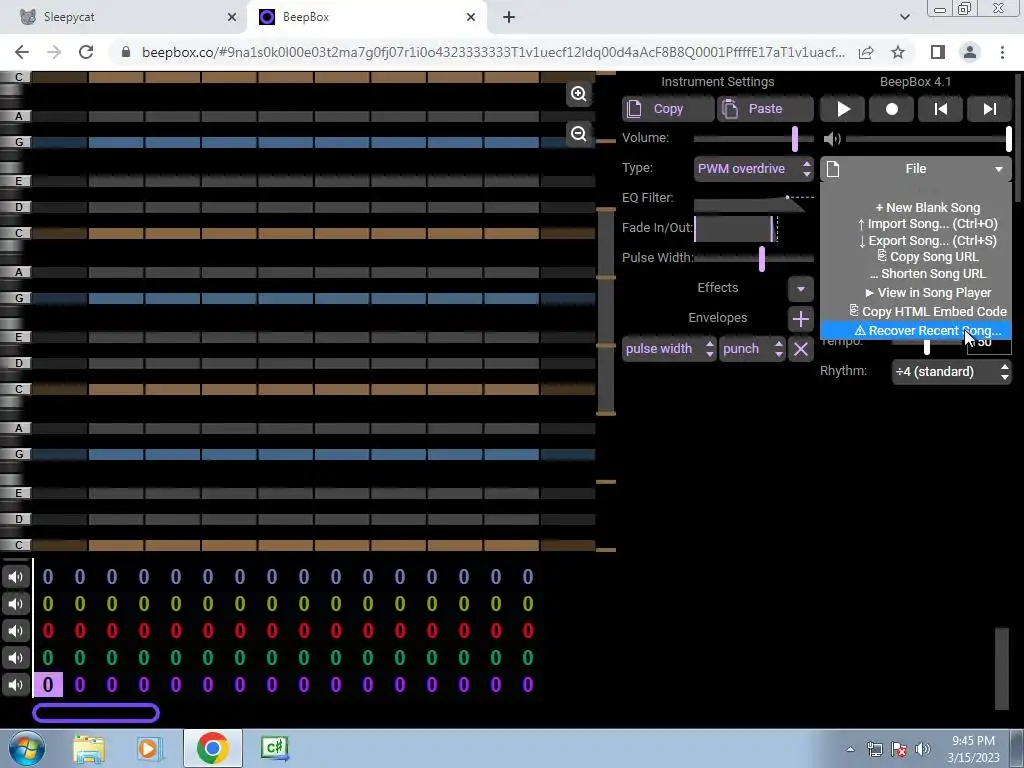The image size is (1024, 768).
Task: Adjust master volume slider
Action: [x=928, y=139]
